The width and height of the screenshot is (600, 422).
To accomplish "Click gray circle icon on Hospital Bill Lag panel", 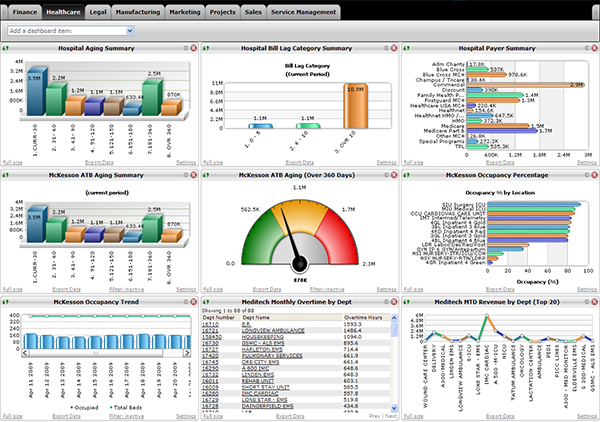I will pos(386,48).
